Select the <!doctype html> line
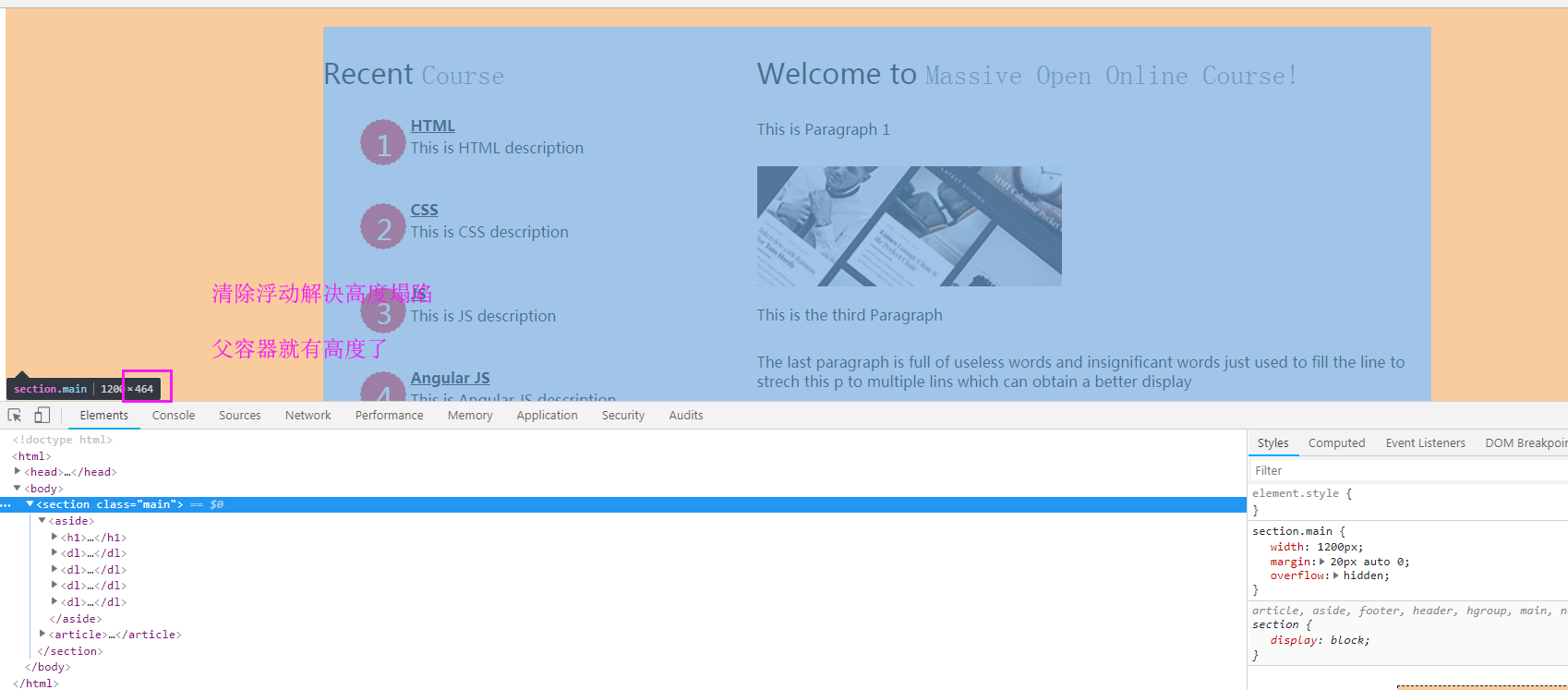The height and width of the screenshot is (690, 1568). [63, 441]
